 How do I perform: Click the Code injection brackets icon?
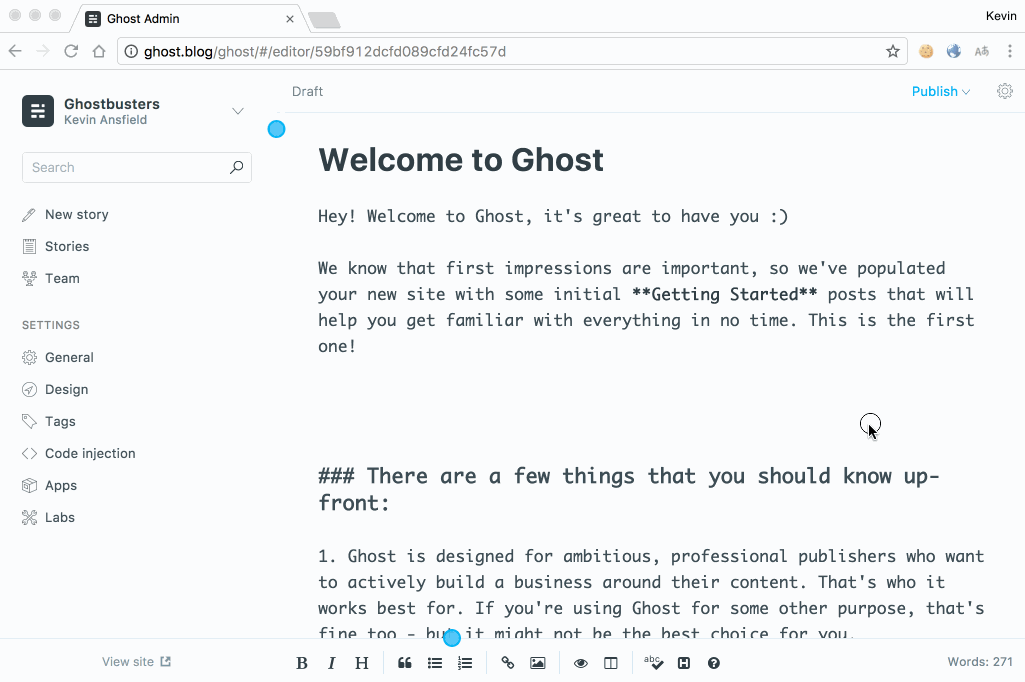tap(29, 454)
